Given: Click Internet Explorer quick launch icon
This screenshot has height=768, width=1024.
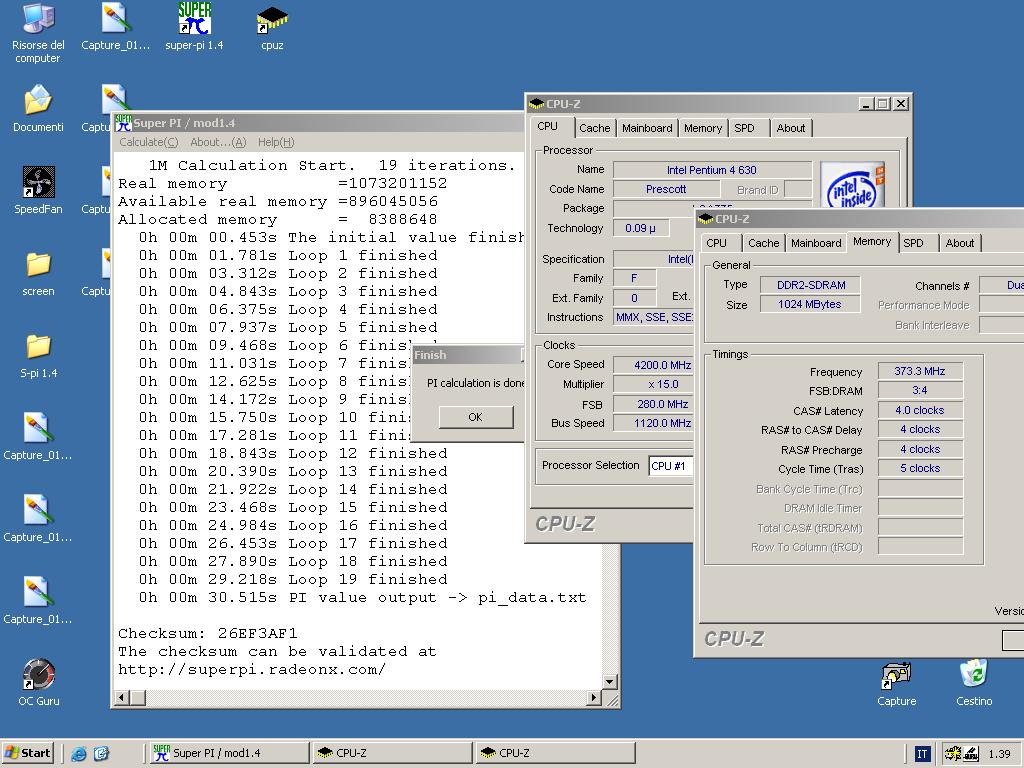Looking at the screenshot, I should click(x=79, y=753).
